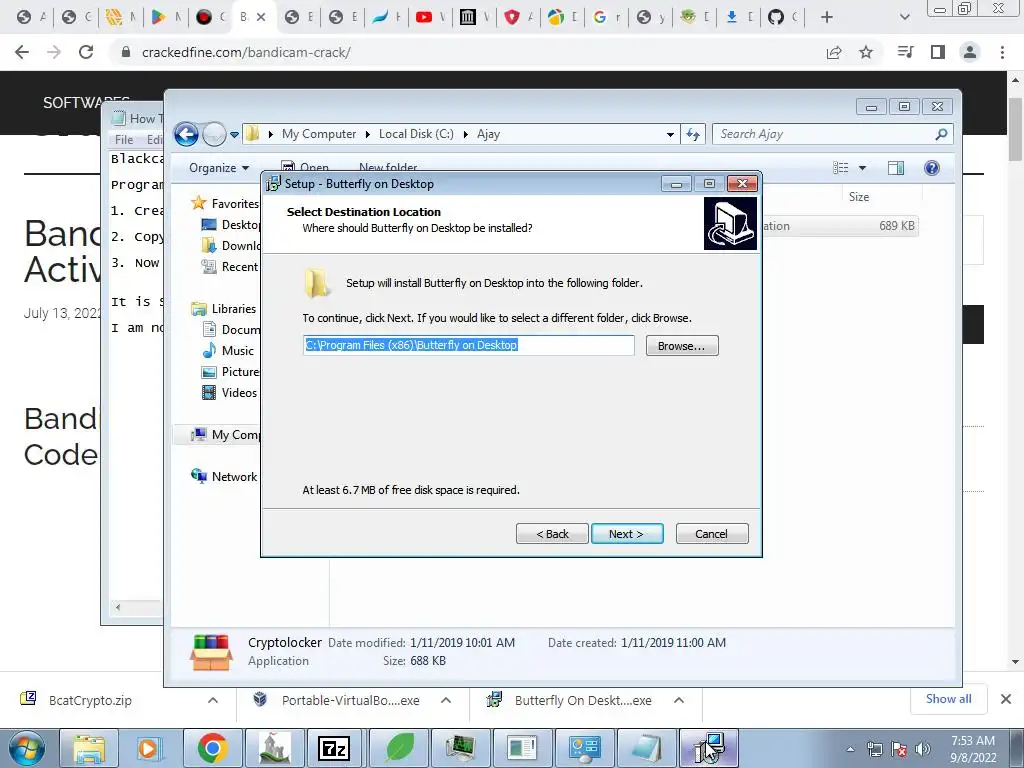
Task: Toggle Chrome side panel icon
Action: click(x=938, y=52)
